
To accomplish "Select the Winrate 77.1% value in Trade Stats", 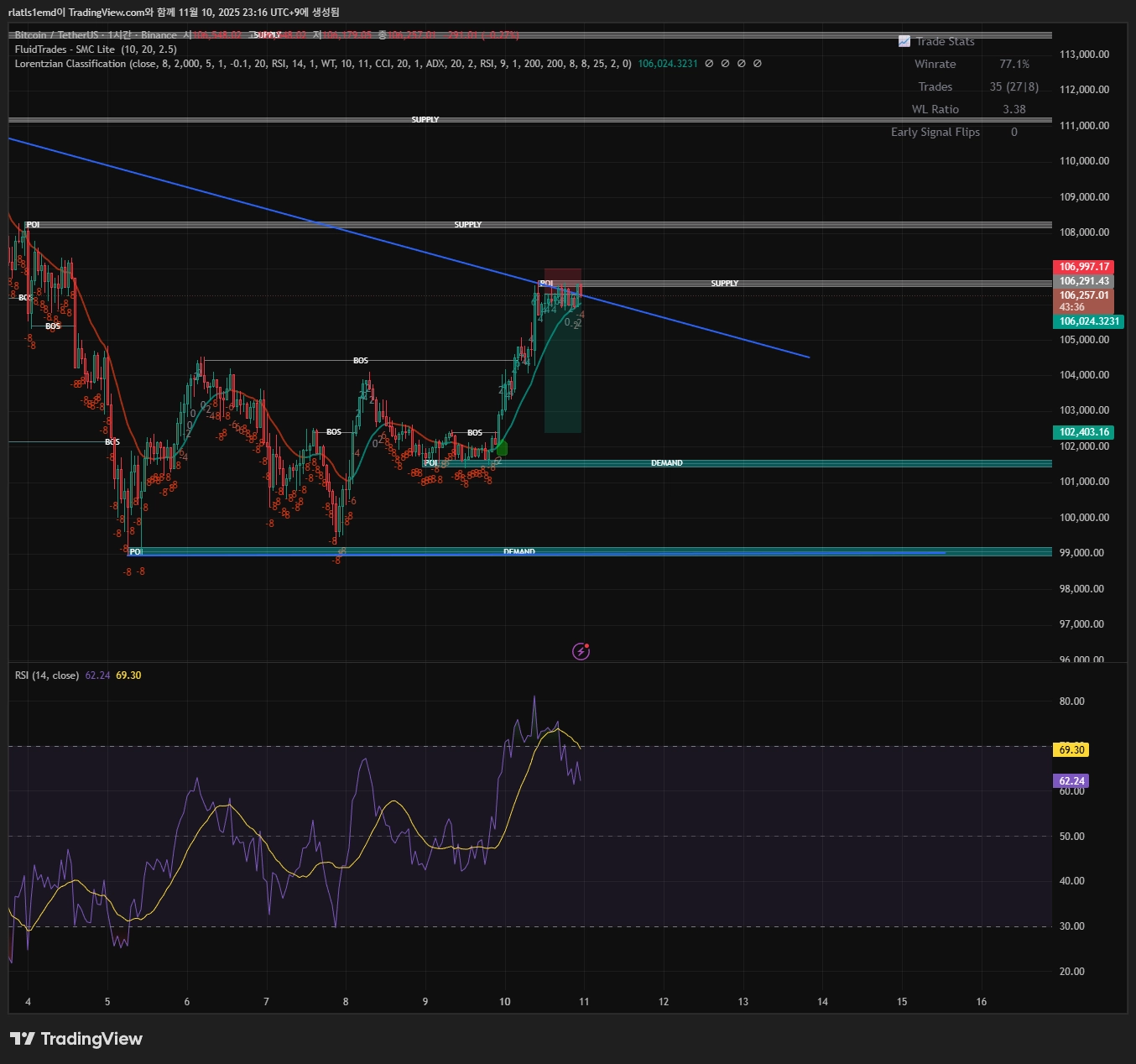I will tap(1014, 64).
